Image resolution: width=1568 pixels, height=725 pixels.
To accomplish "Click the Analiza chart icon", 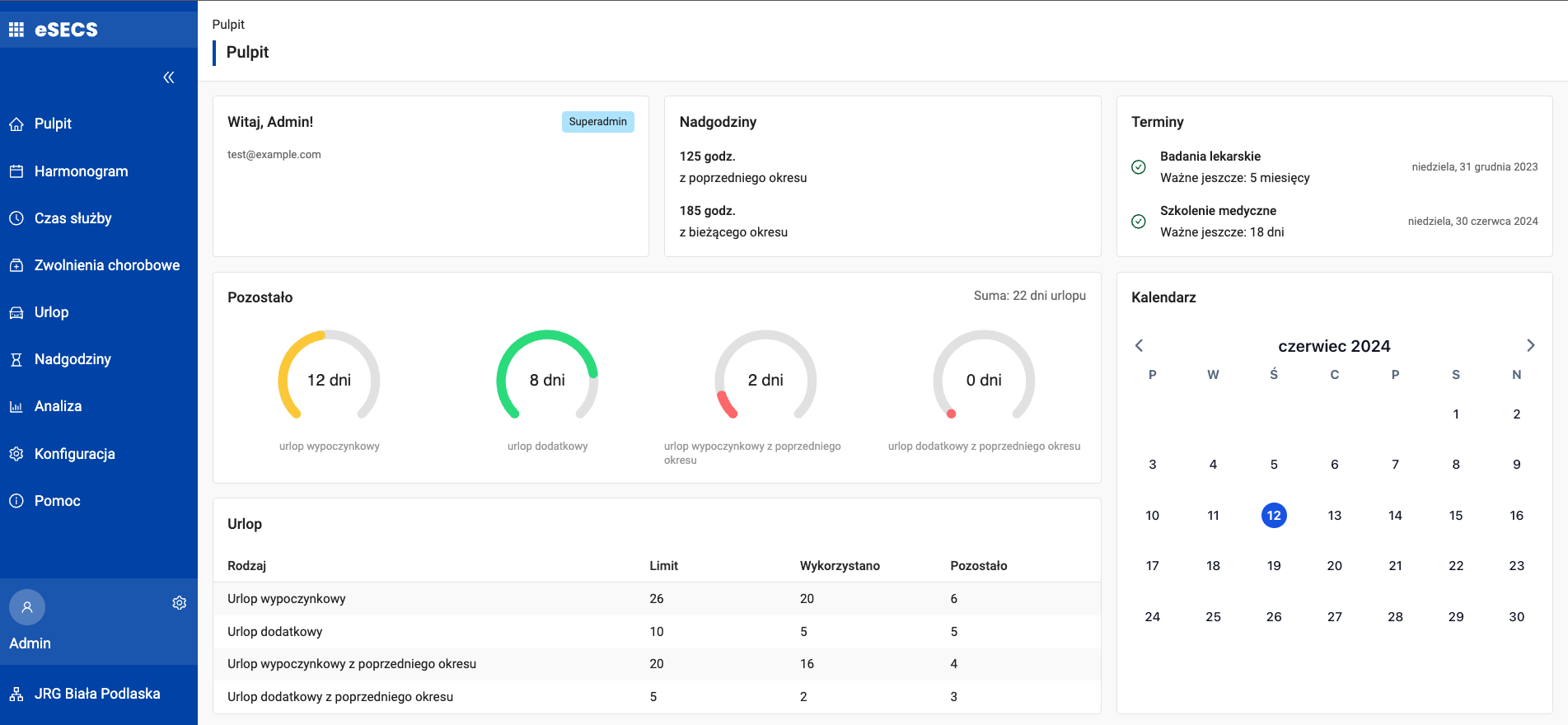I will (x=16, y=407).
